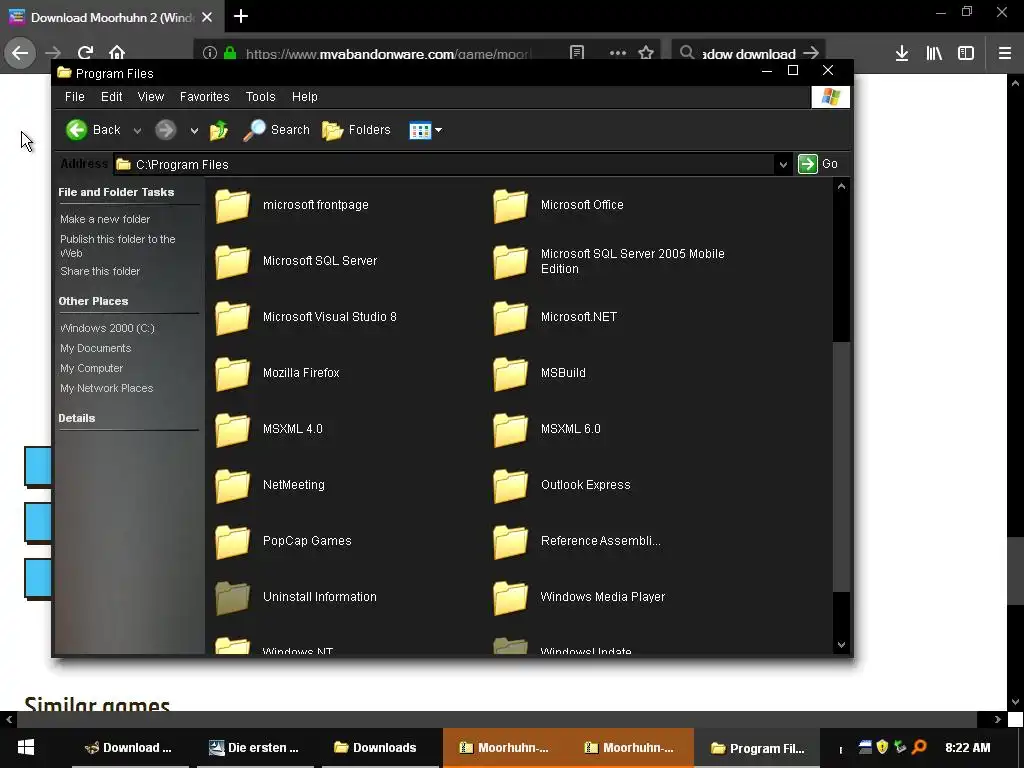Open browser downloads arrow icon
The height and width of the screenshot is (768, 1024).
tap(901, 53)
